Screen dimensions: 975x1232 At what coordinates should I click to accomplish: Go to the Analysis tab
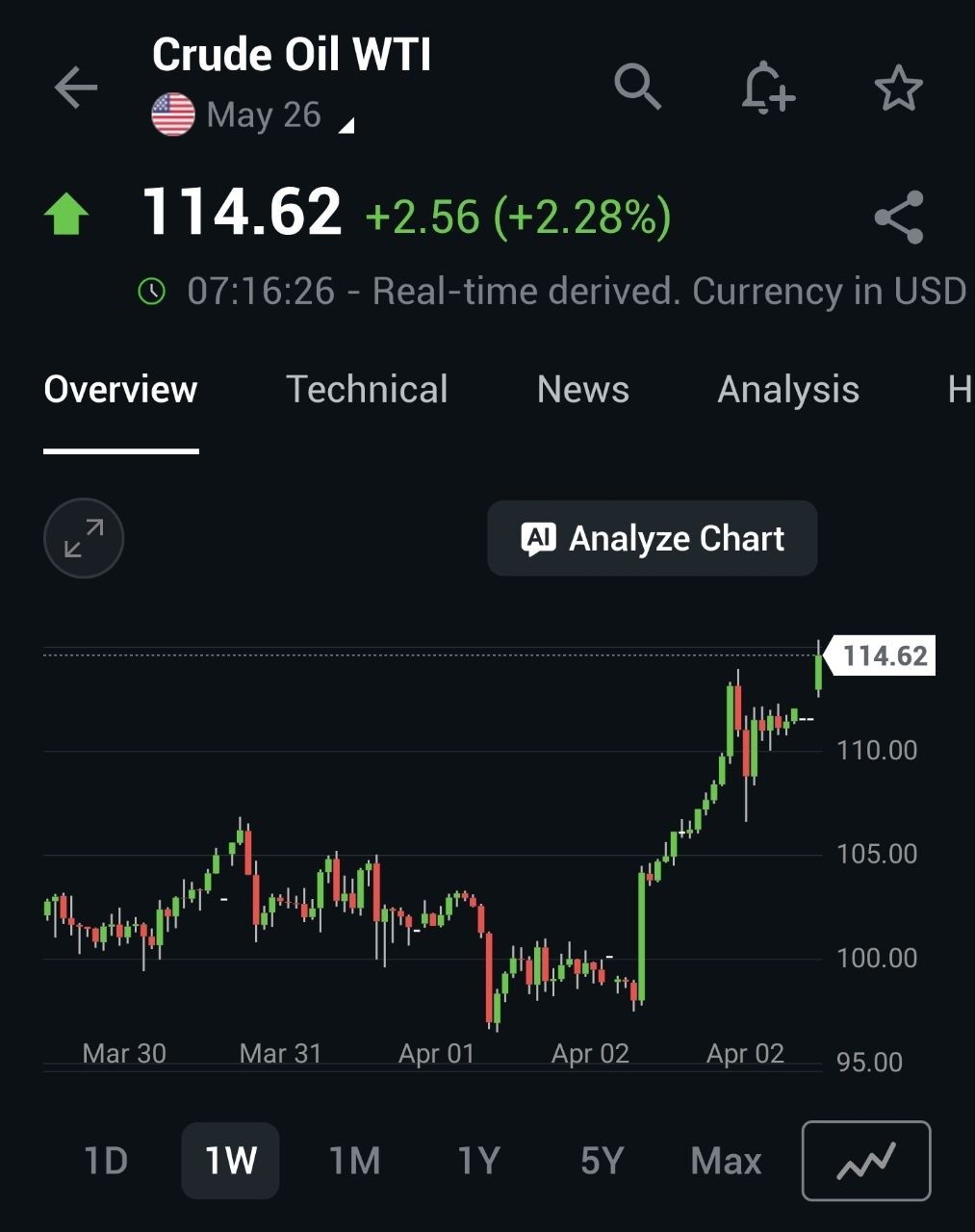tap(788, 390)
